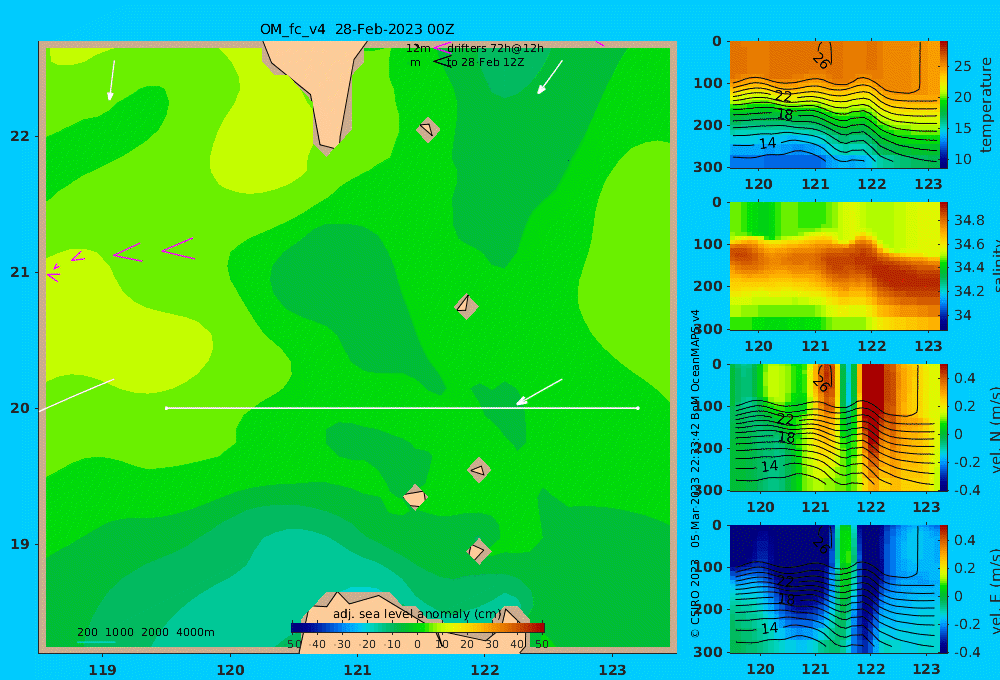Open the vel. E section plot
The height and width of the screenshot is (680, 1000).
tap(834, 589)
